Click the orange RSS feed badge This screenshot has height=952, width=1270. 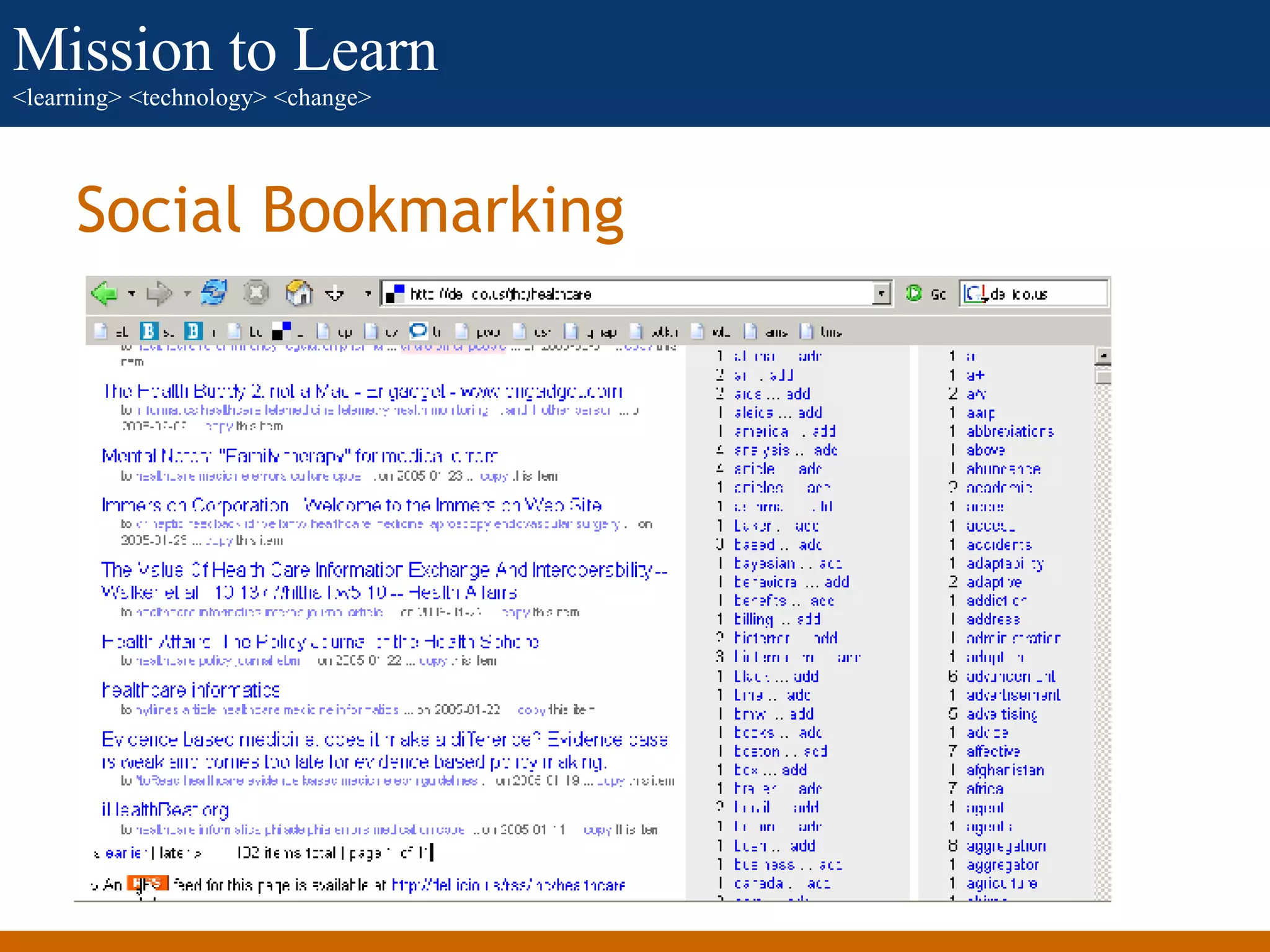(148, 883)
